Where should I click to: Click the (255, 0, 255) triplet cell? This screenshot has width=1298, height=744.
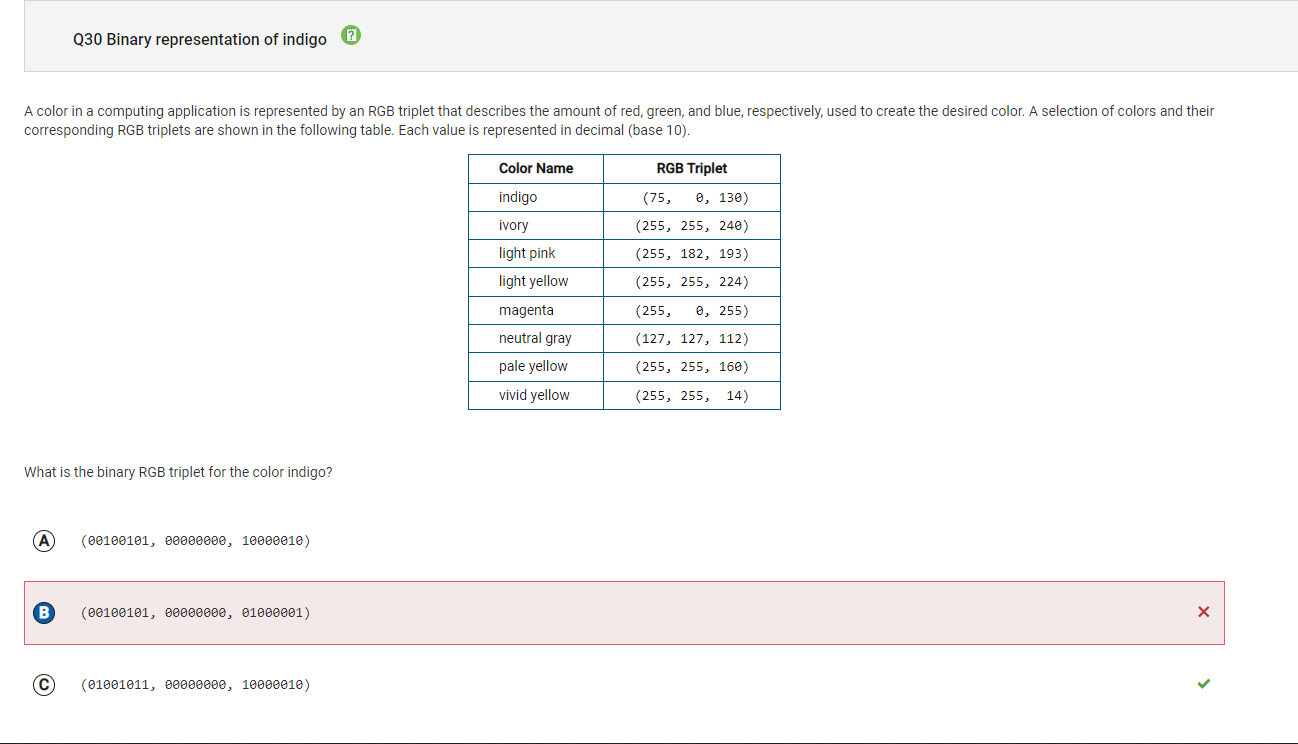tap(692, 310)
